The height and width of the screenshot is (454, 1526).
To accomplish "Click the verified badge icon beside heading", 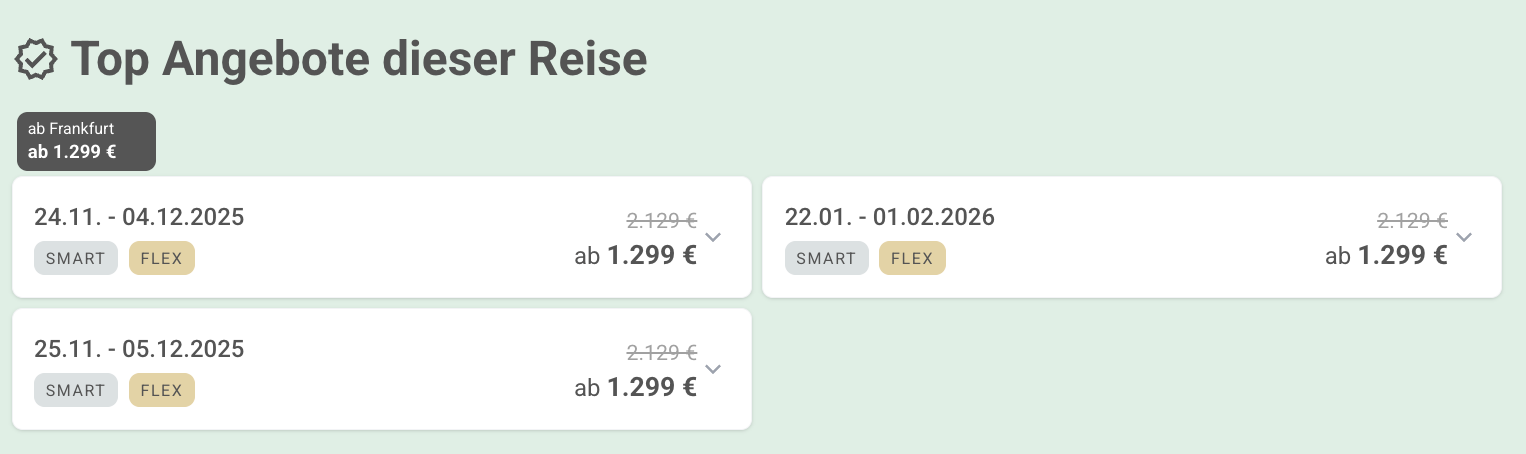I will click(37, 61).
